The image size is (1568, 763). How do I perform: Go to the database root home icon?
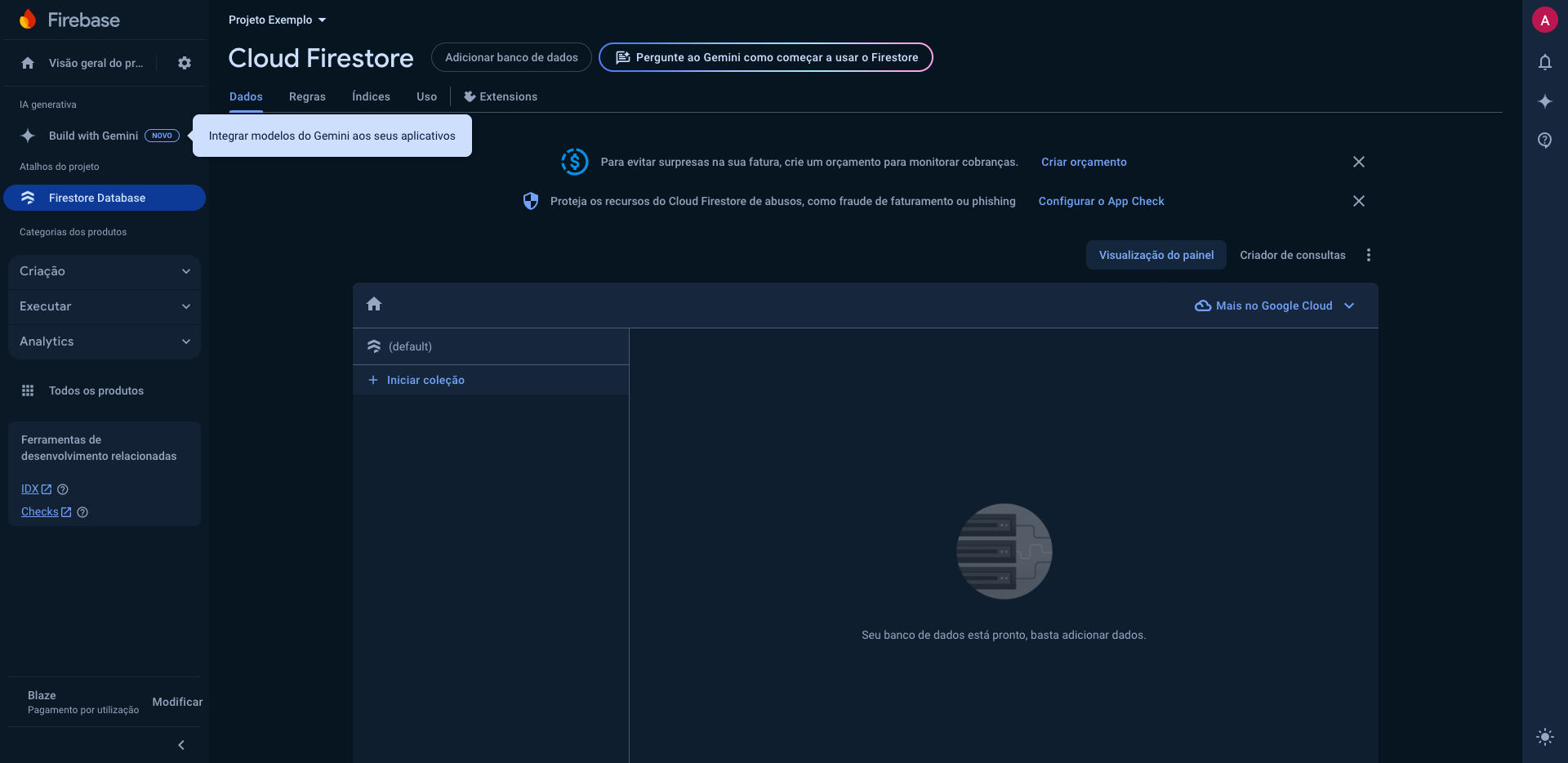(x=374, y=304)
